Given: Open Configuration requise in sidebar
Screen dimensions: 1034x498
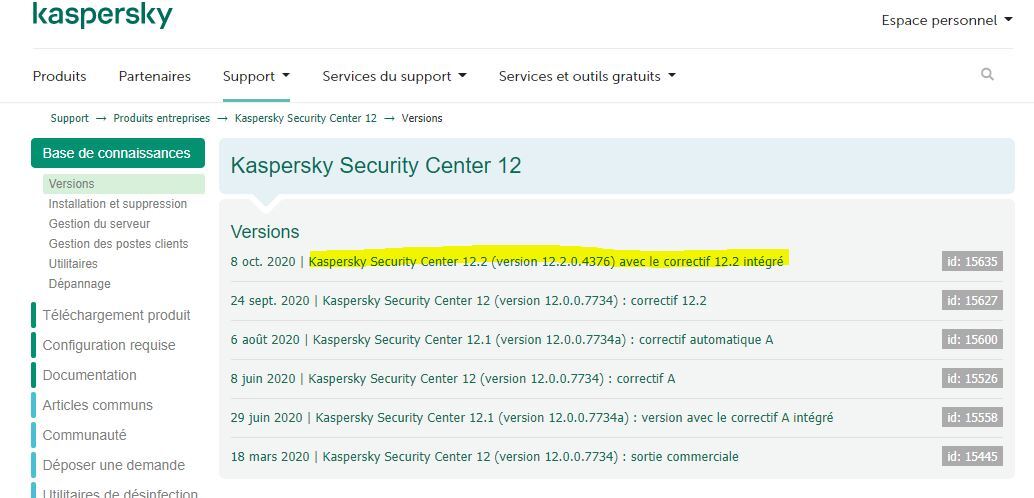Looking at the screenshot, I should [x=108, y=345].
